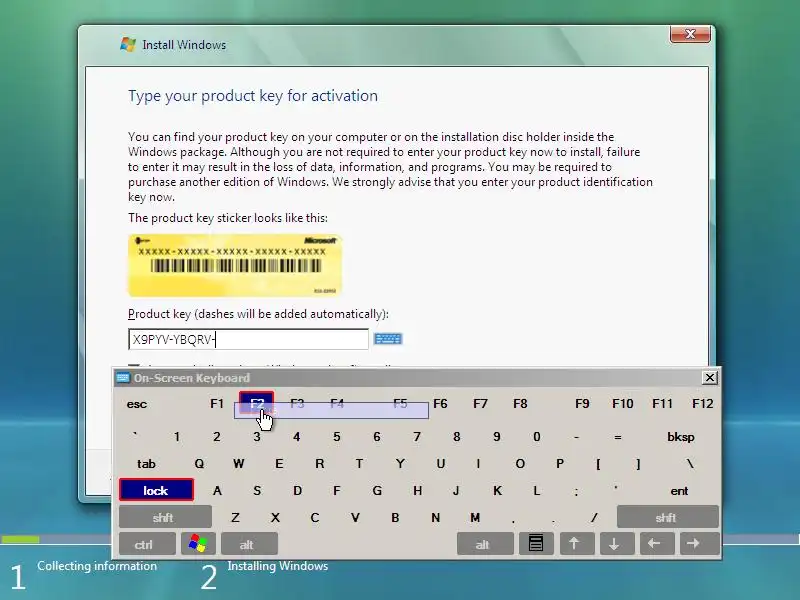Click the K key

tap(497, 491)
